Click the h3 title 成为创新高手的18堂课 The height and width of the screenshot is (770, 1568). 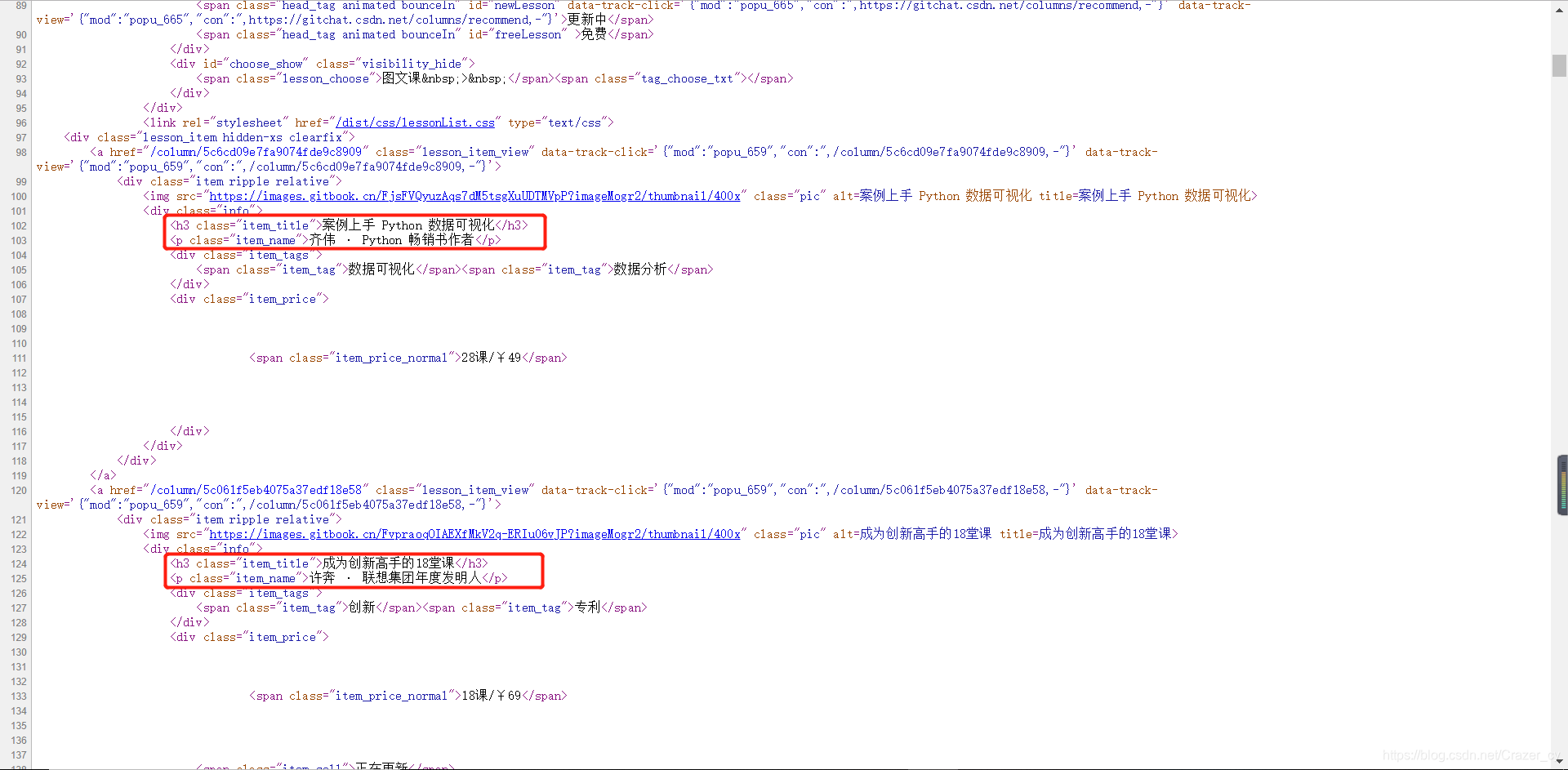pos(388,563)
